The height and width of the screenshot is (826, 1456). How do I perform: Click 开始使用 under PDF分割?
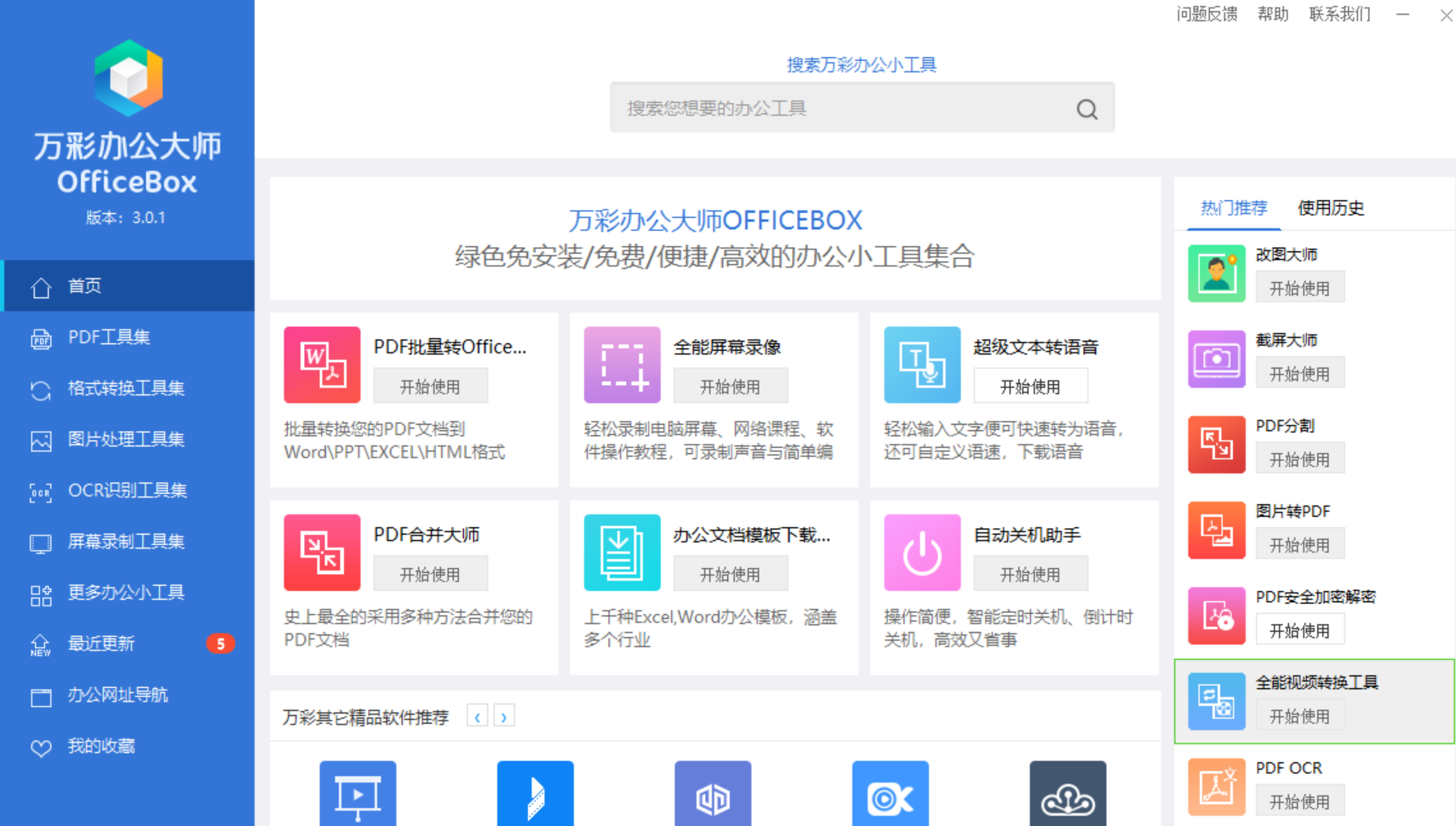[1300, 460]
